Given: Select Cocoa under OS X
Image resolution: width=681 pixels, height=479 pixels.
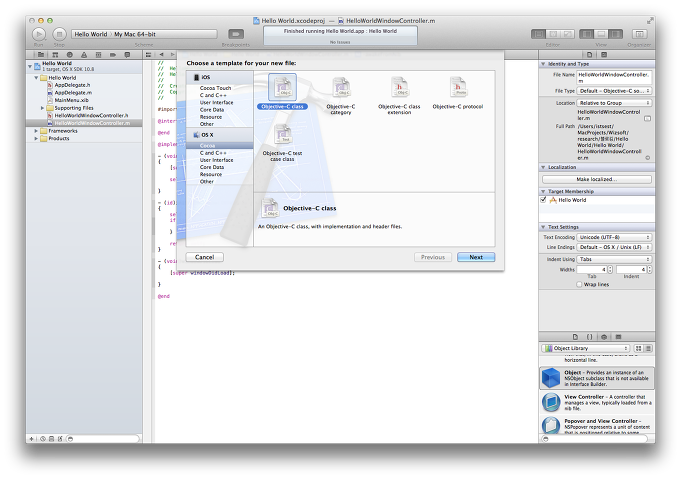Looking at the screenshot, I should pos(219,145).
